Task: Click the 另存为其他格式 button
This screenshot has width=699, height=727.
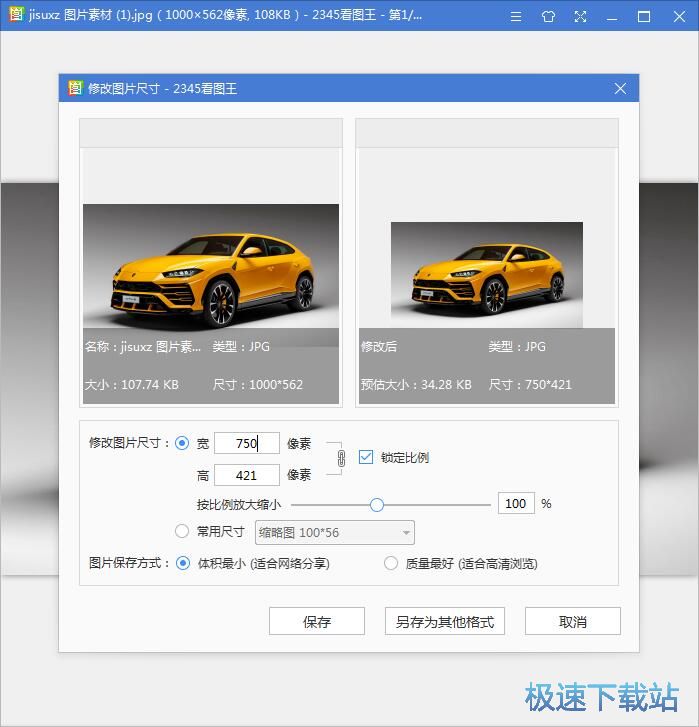Action: [445, 621]
